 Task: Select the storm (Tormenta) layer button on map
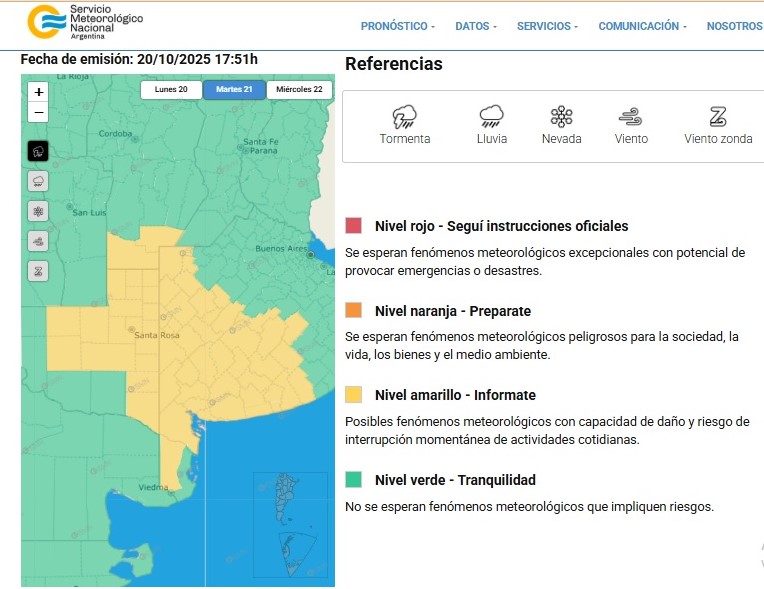click(38, 151)
